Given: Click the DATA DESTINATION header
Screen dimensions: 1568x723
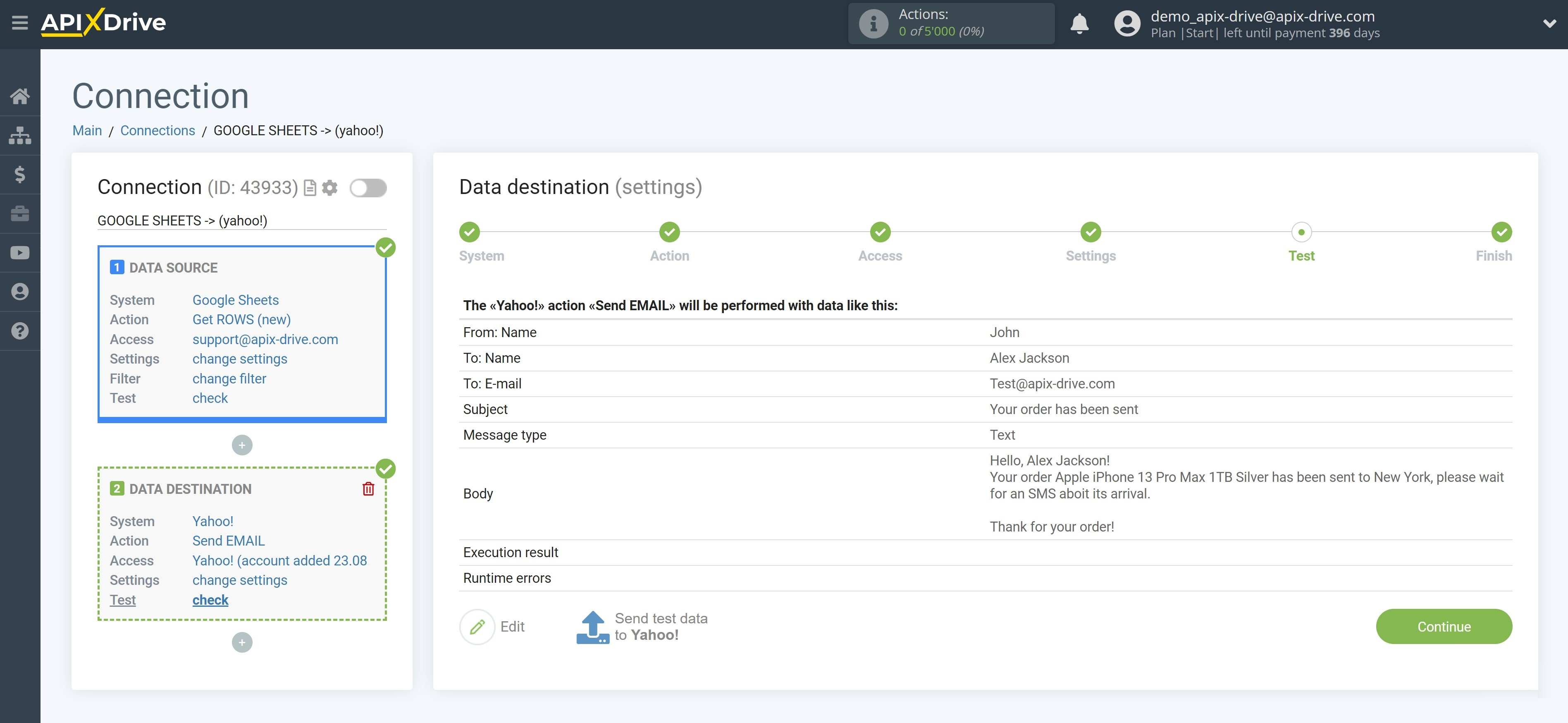Looking at the screenshot, I should coord(190,488).
